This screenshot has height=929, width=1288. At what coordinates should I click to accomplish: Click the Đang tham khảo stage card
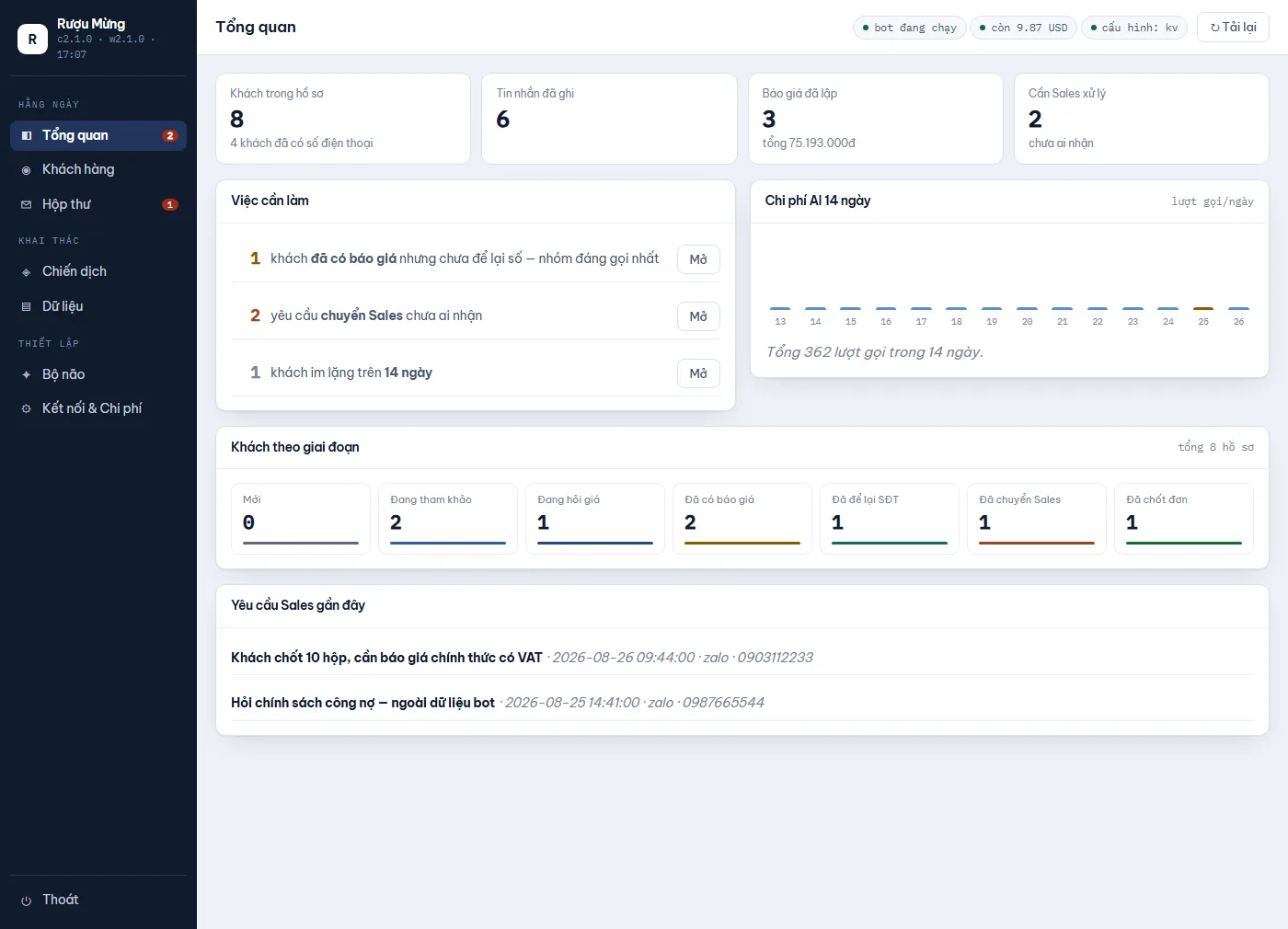tap(448, 519)
